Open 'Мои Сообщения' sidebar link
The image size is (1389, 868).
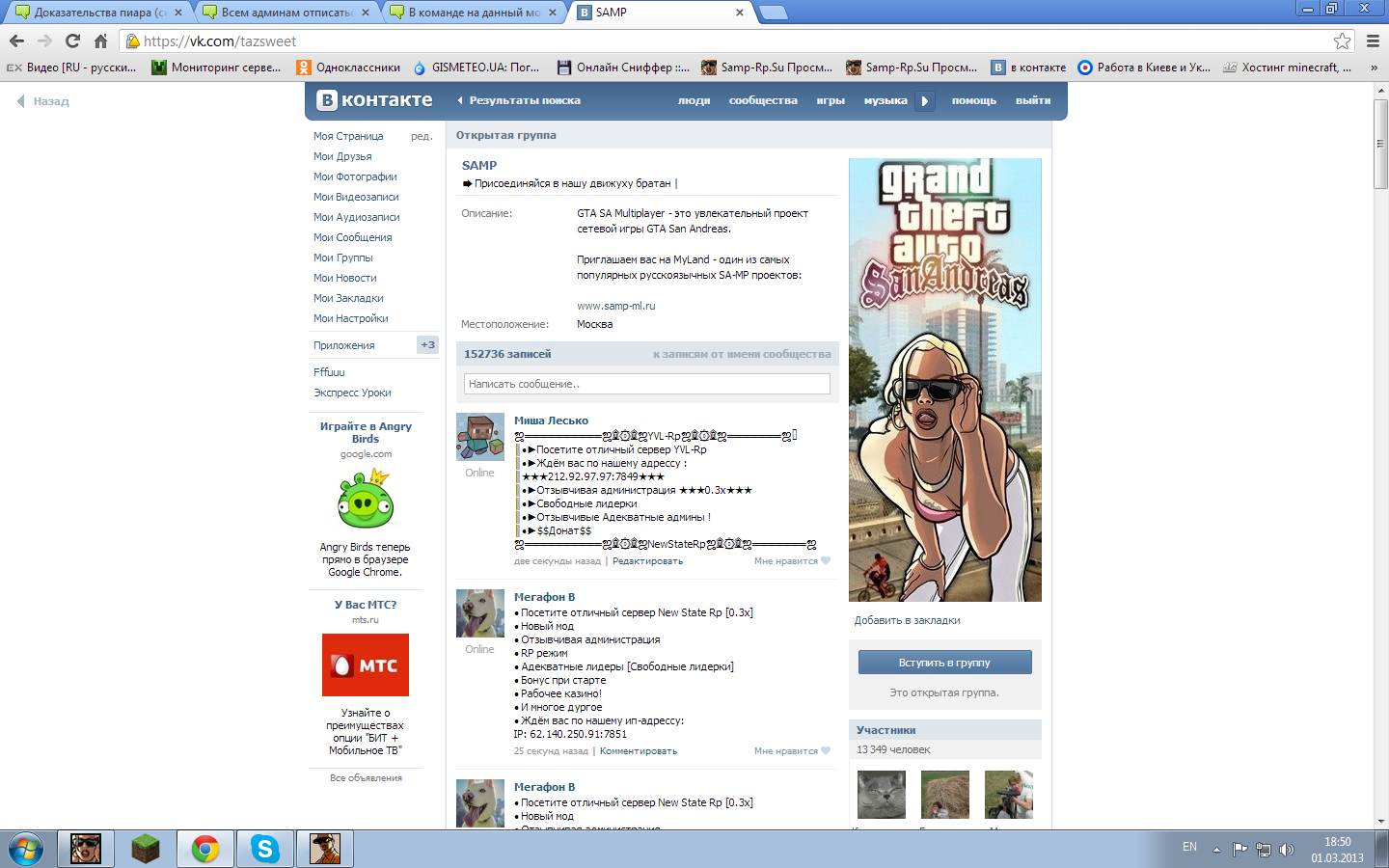click(x=352, y=237)
